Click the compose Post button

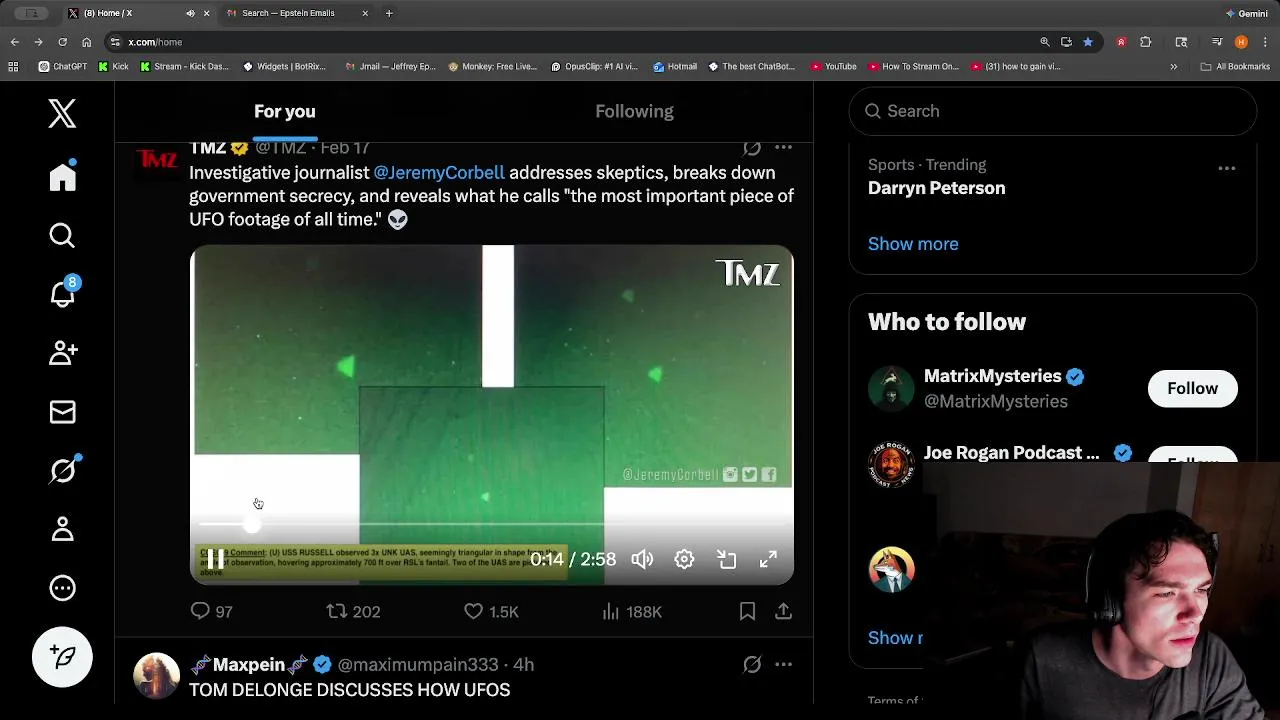click(62, 657)
